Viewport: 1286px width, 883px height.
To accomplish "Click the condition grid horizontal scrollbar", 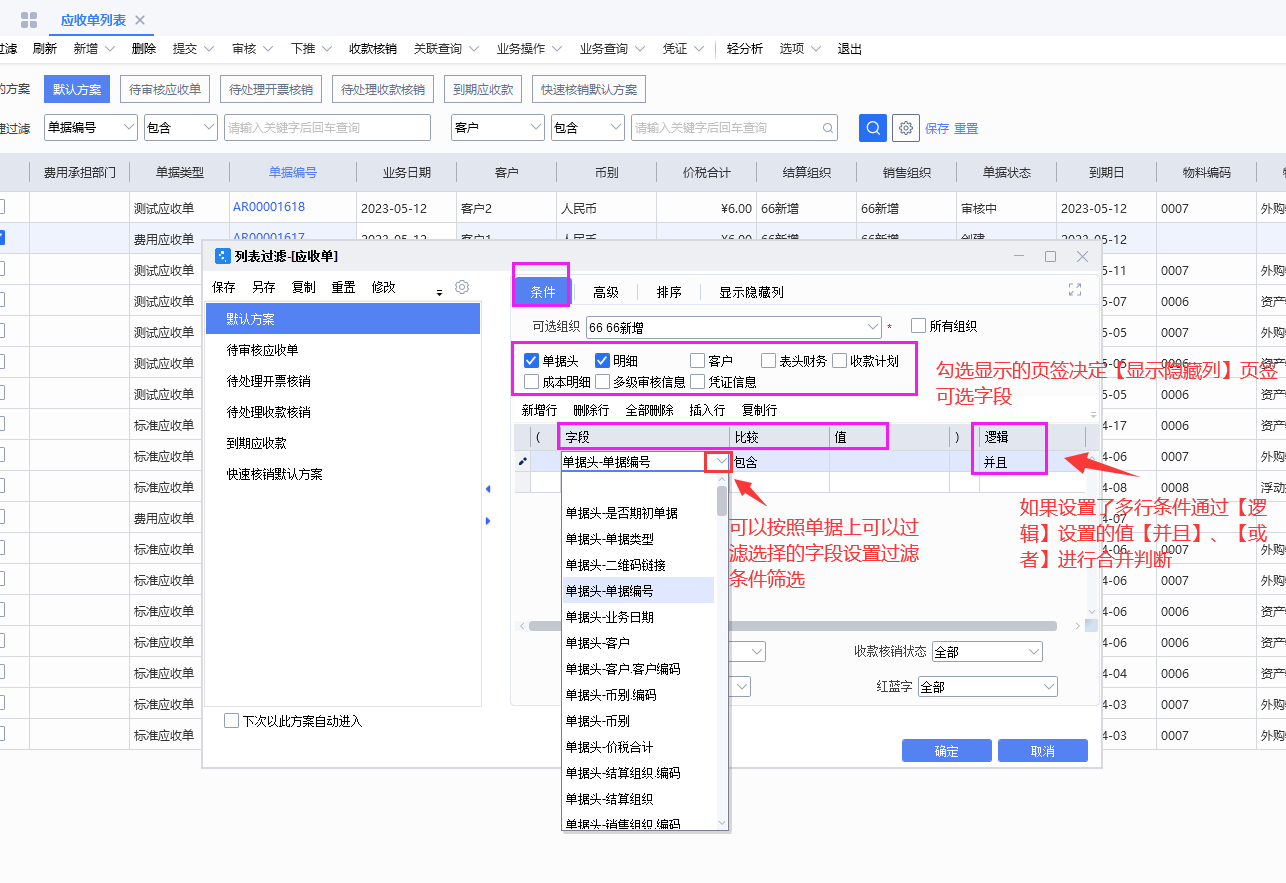I will click(x=793, y=626).
